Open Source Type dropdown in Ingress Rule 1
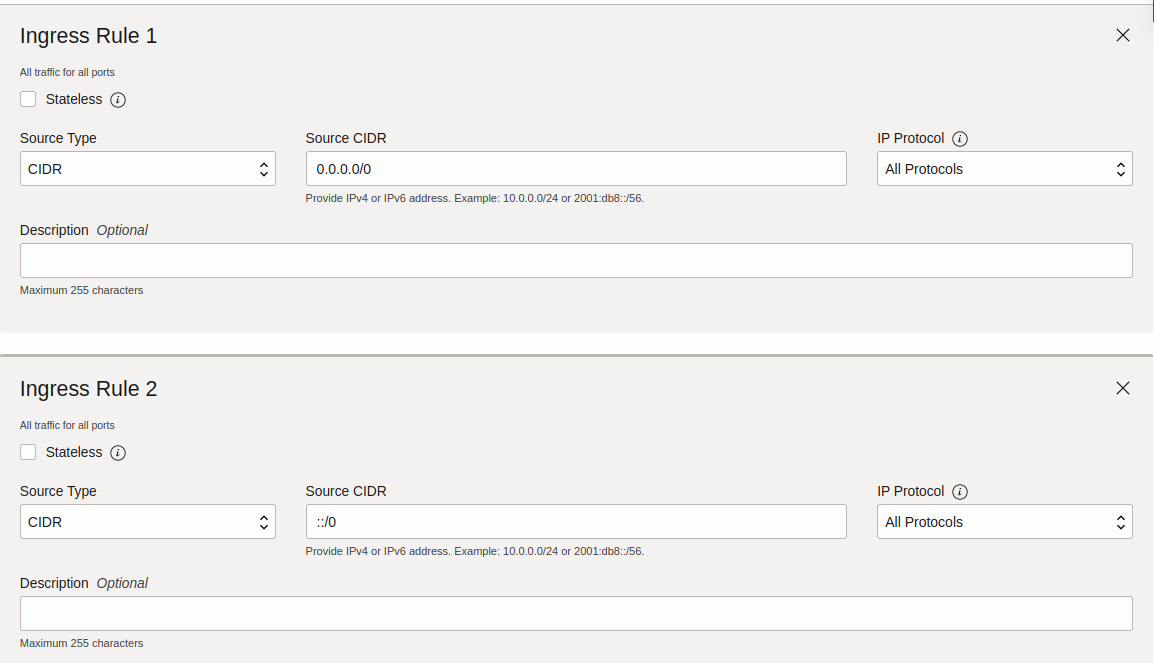 [148, 169]
